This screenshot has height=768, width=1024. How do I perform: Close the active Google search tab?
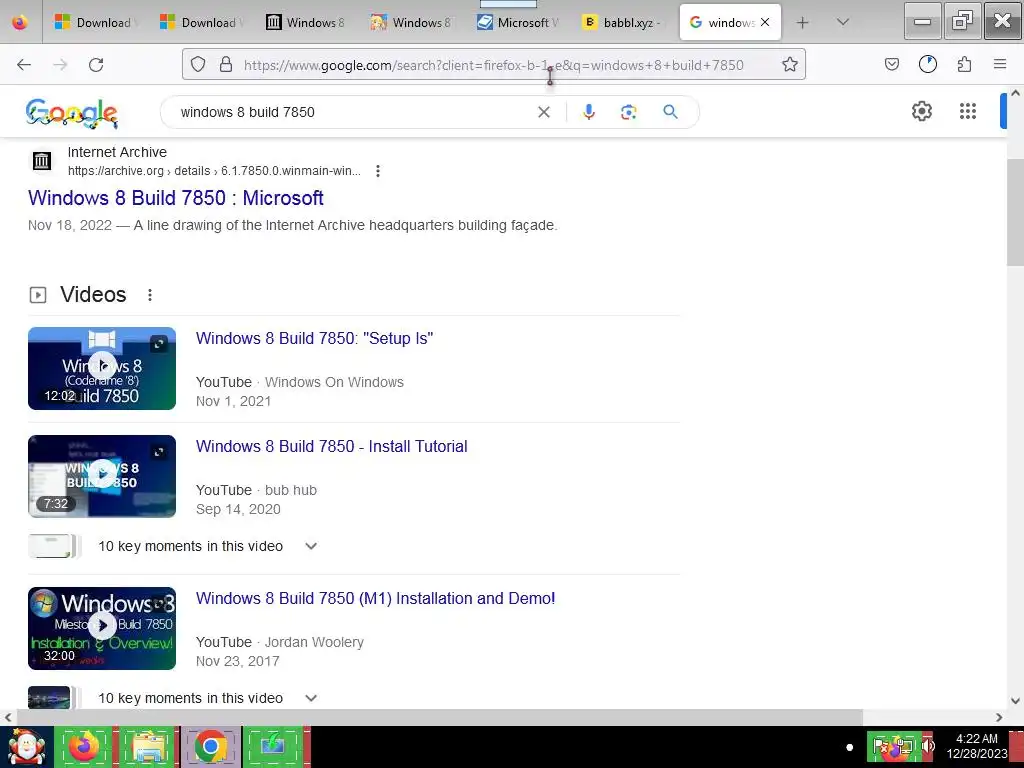[765, 22]
